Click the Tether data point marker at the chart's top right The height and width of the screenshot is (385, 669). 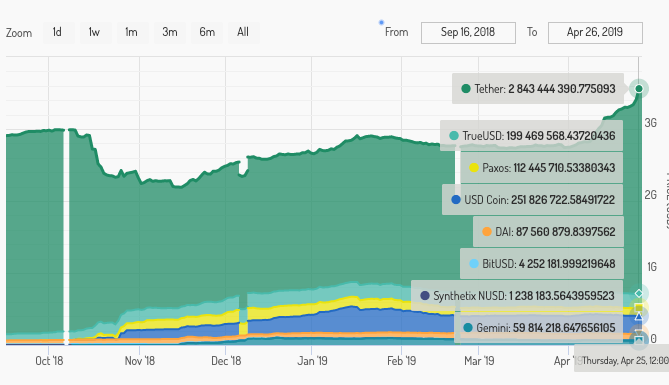pos(639,89)
